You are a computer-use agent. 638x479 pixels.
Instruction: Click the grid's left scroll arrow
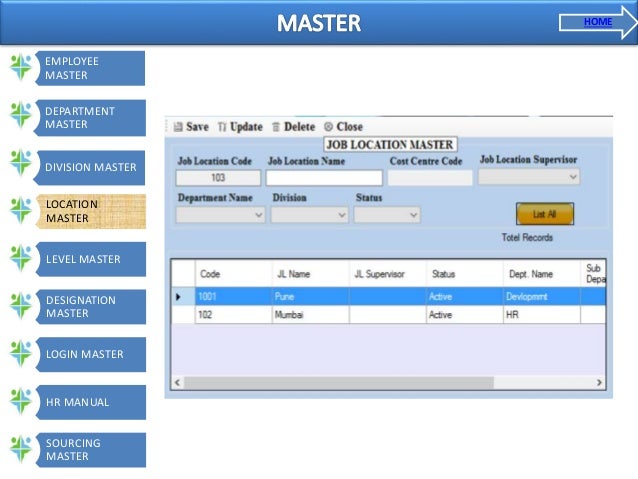click(x=177, y=383)
